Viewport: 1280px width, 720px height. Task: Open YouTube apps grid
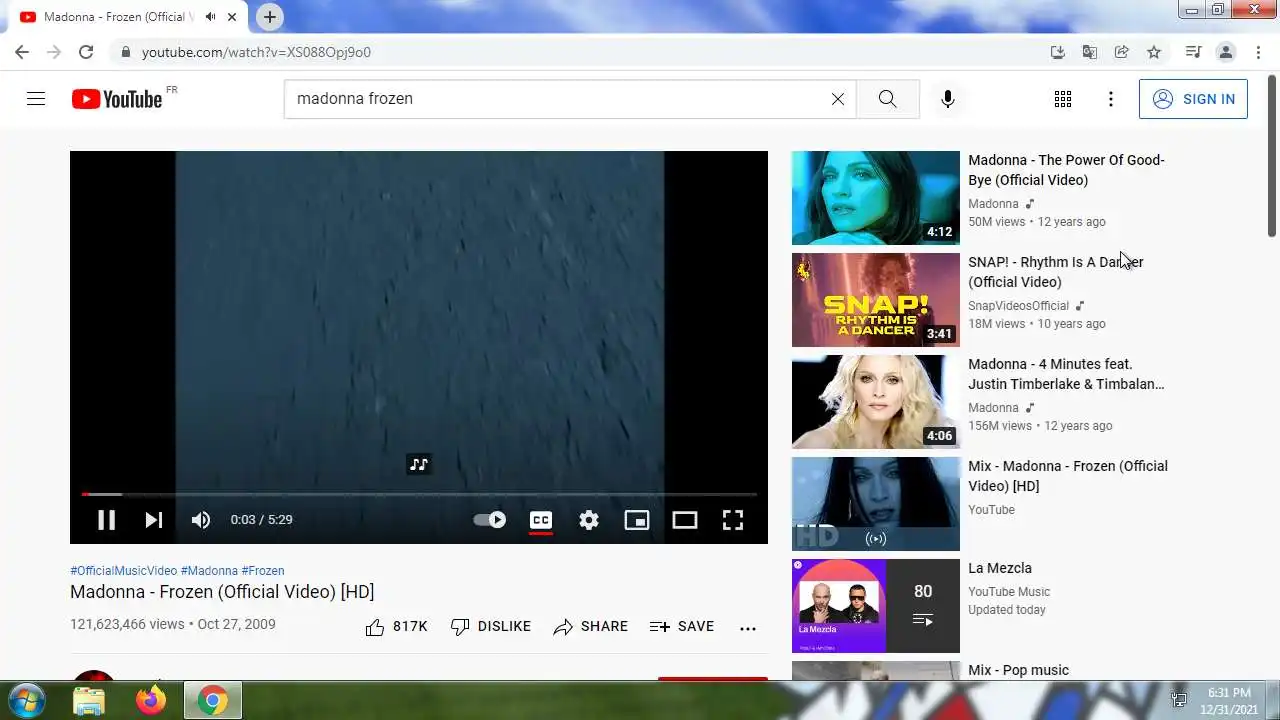click(1063, 99)
